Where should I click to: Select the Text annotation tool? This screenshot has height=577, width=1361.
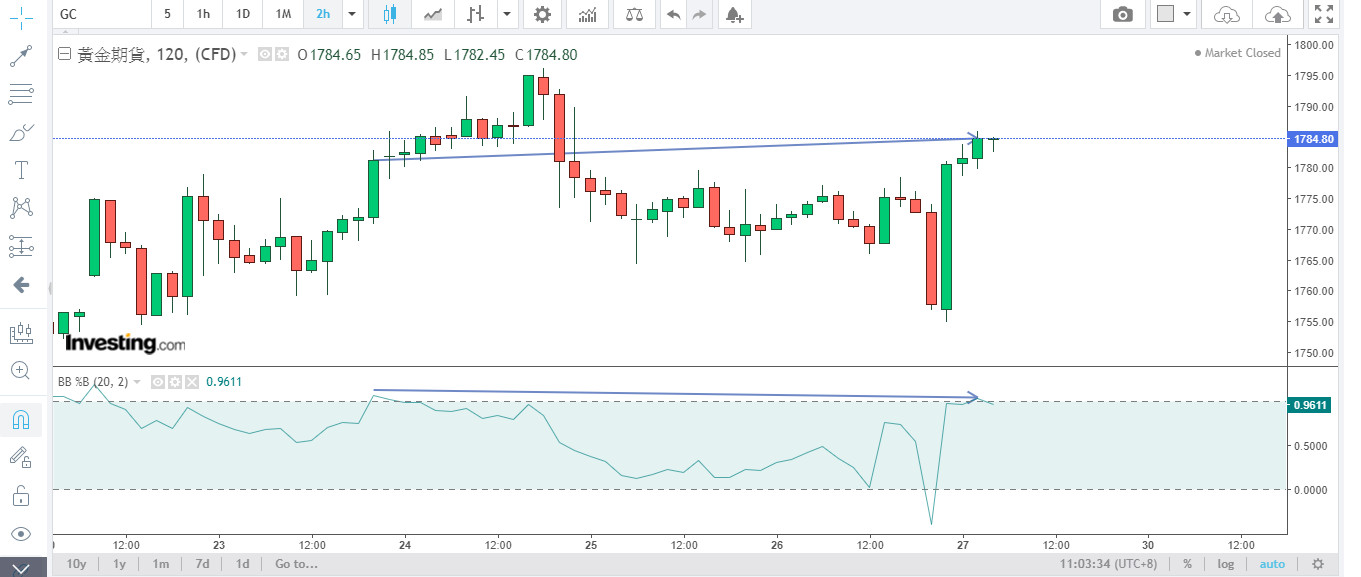point(21,169)
